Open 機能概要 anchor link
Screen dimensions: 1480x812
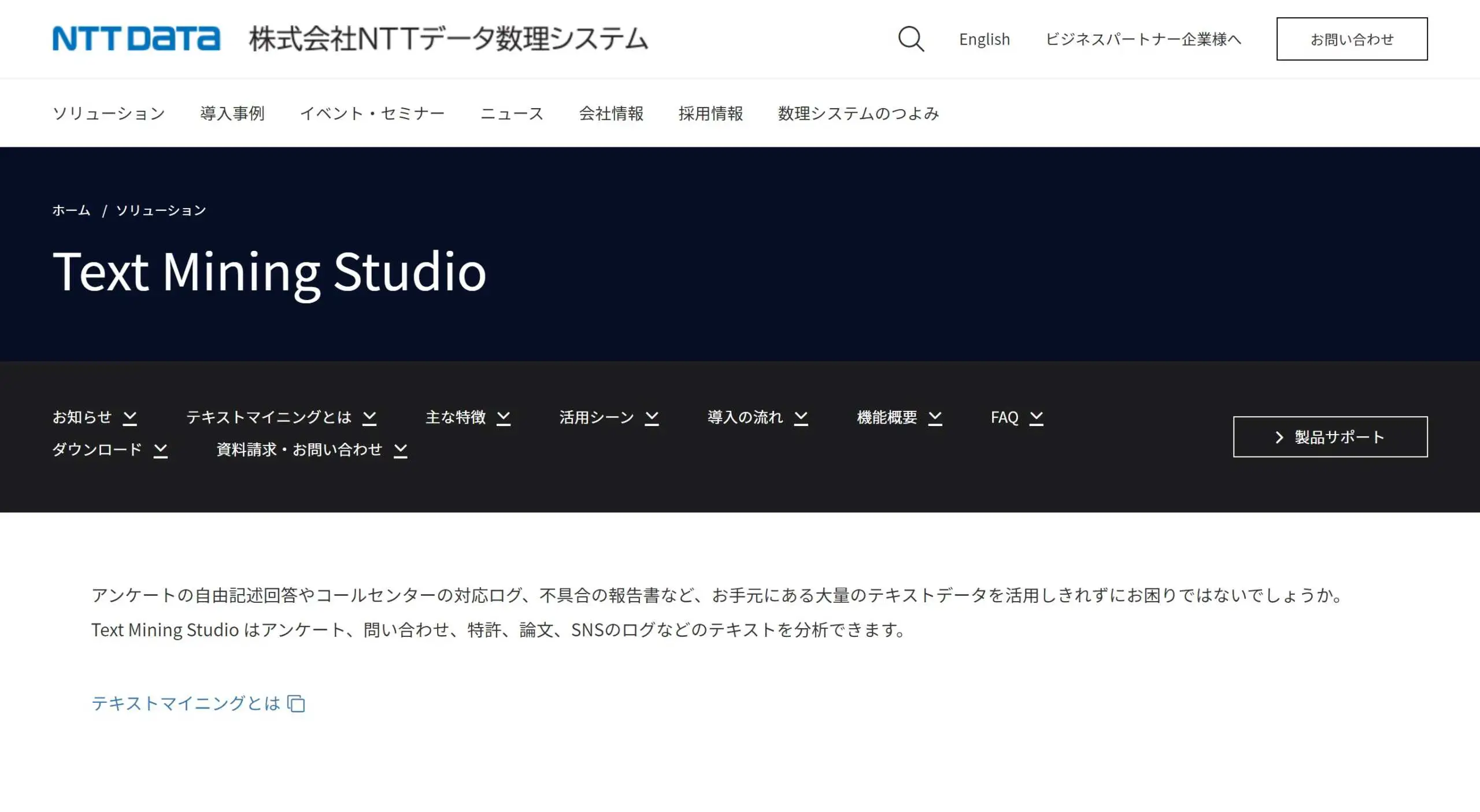887,417
